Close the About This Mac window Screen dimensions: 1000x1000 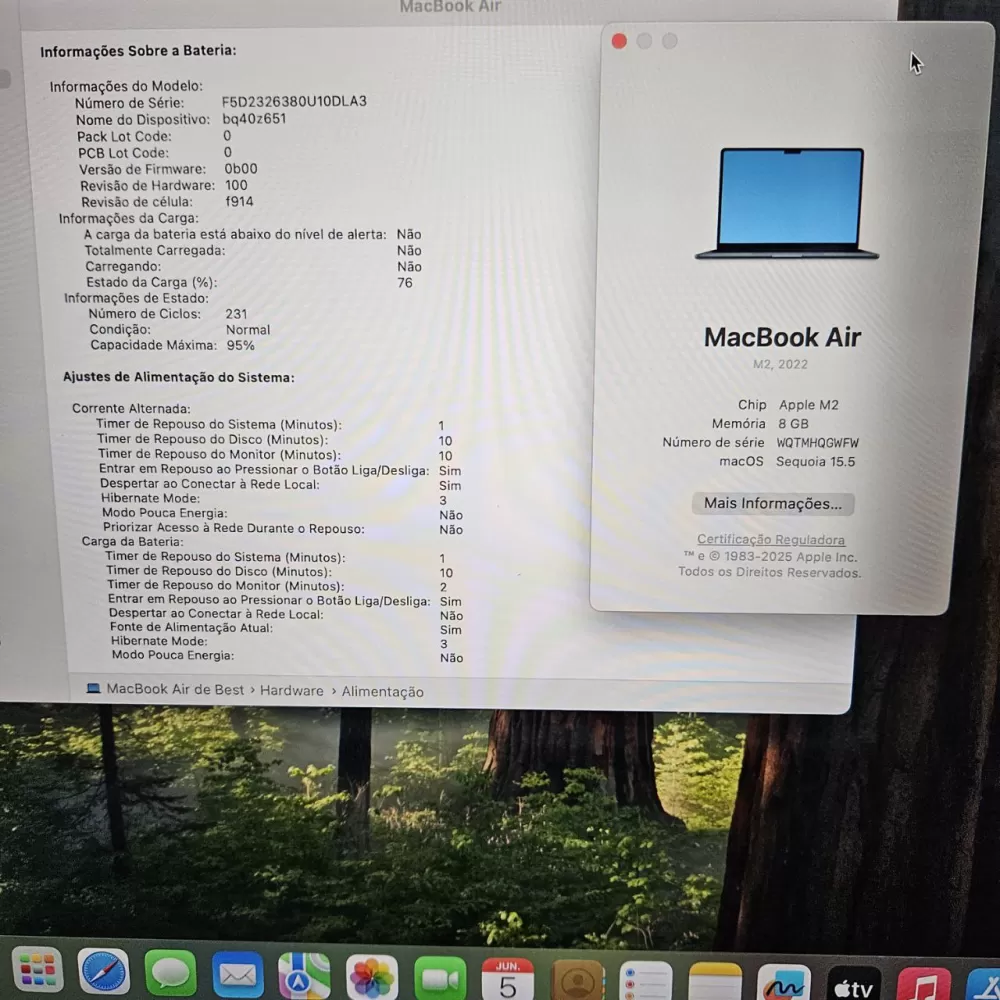619,41
